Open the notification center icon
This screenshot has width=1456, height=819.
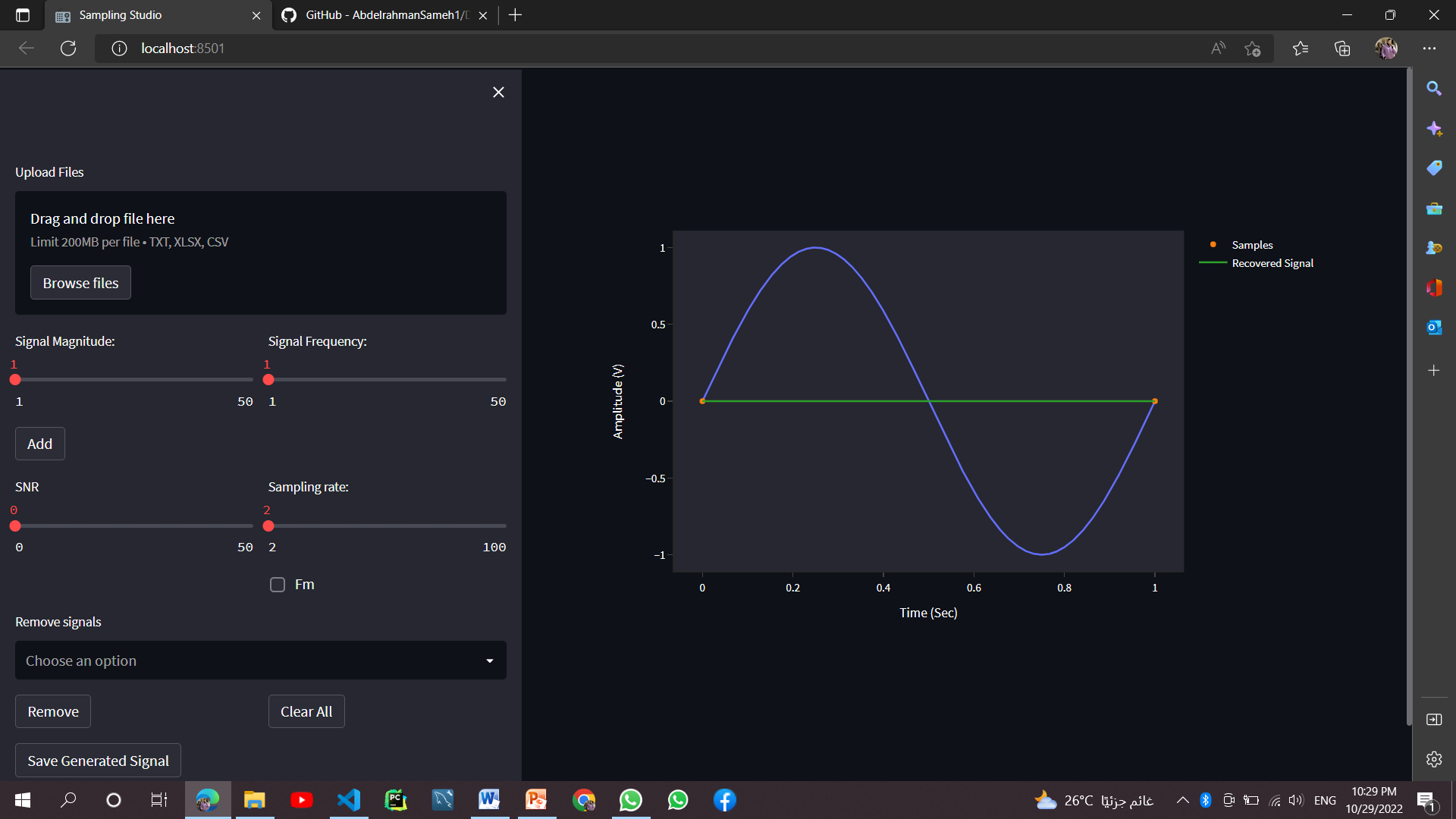point(1426,800)
